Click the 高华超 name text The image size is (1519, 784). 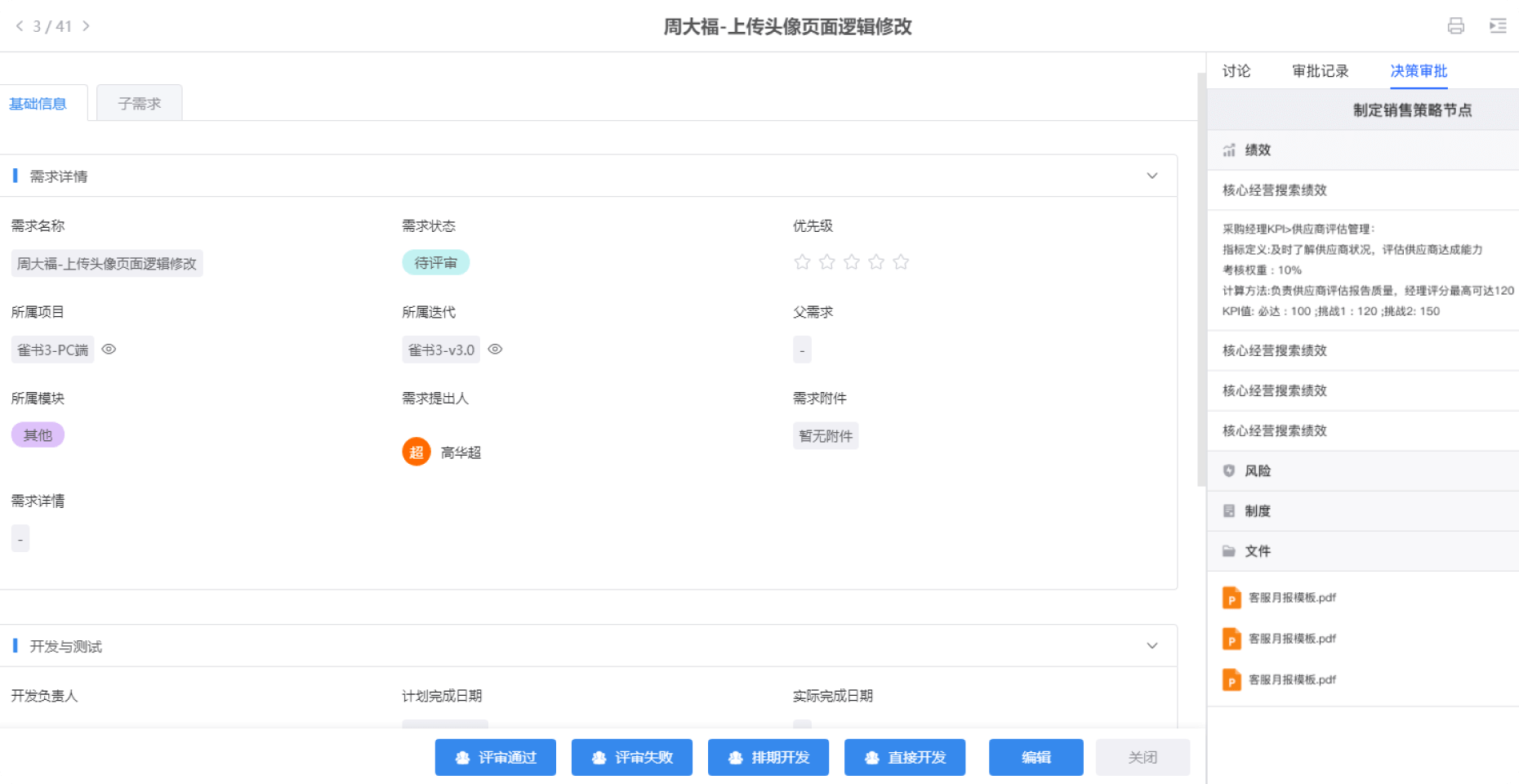pyautogui.click(x=461, y=452)
